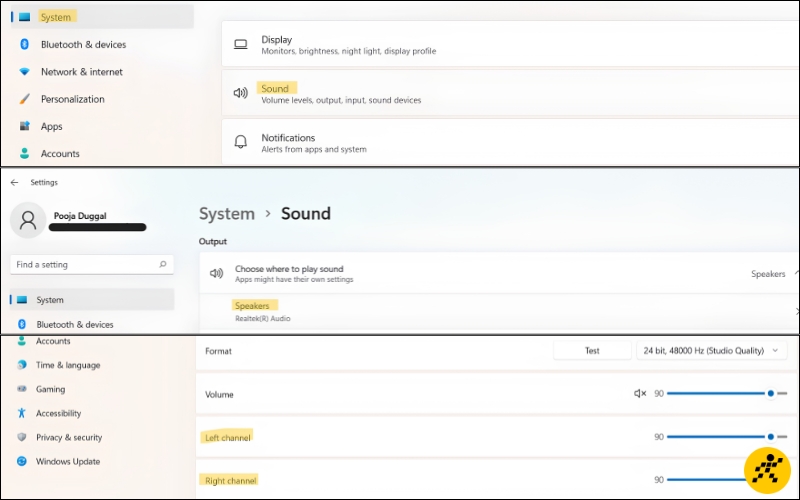Click the Pooja Duggal account name
Screen dimensions: 800x500
[80, 216]
